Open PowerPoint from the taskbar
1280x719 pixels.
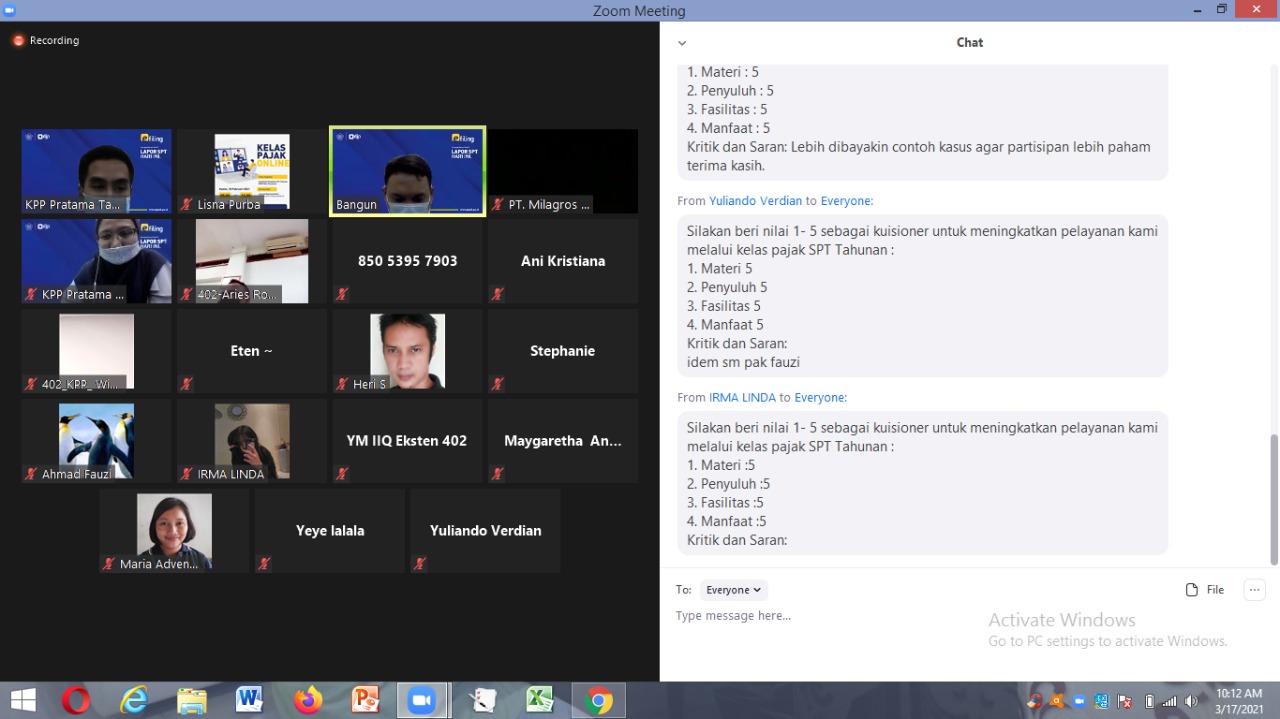[365, 701]
